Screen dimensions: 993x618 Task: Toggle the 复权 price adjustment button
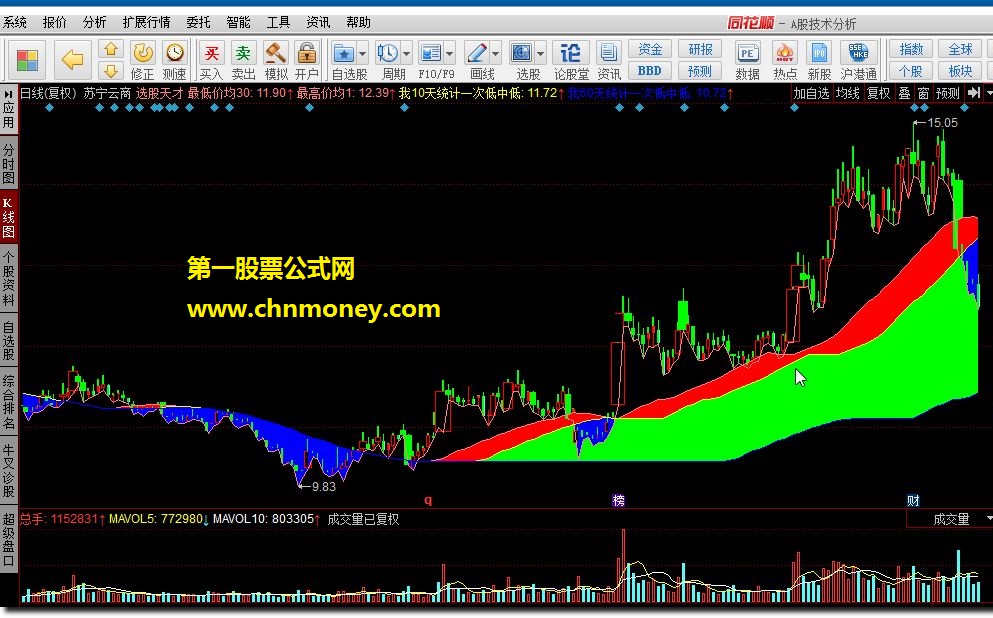point(878,93)
